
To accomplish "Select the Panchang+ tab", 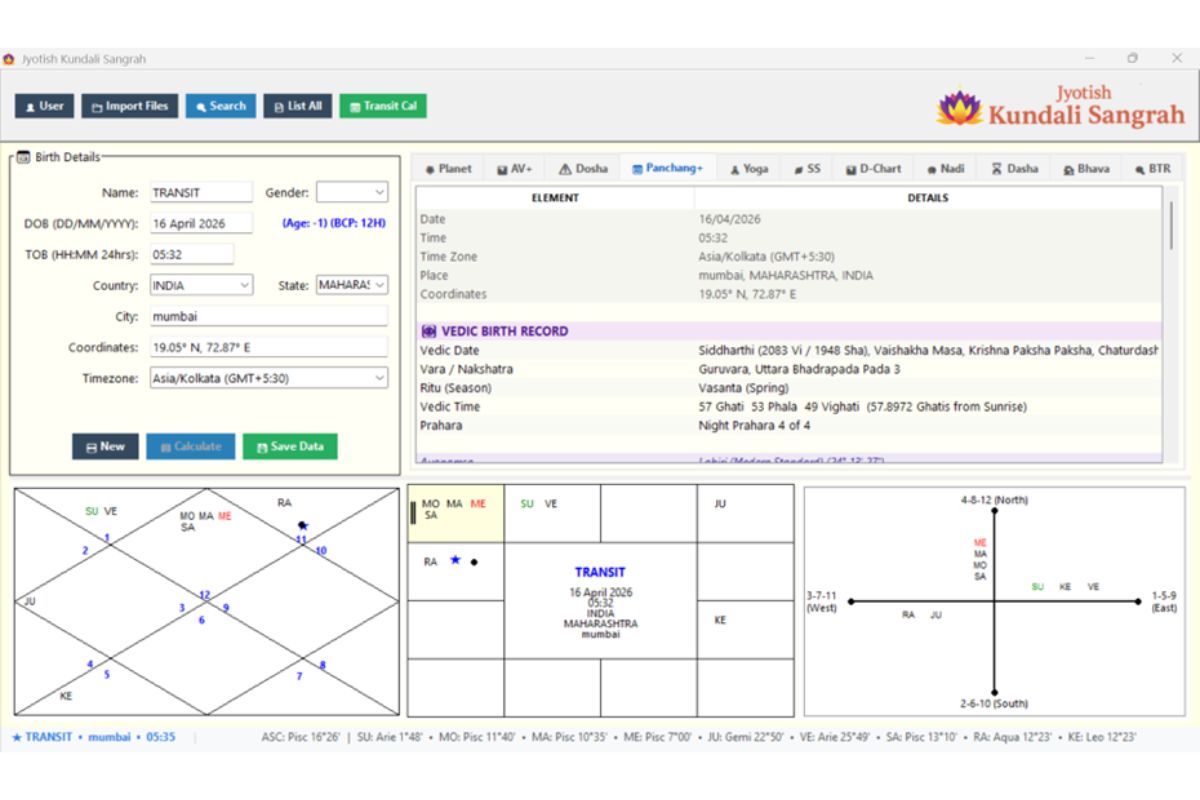I will [x=668, y=168].
